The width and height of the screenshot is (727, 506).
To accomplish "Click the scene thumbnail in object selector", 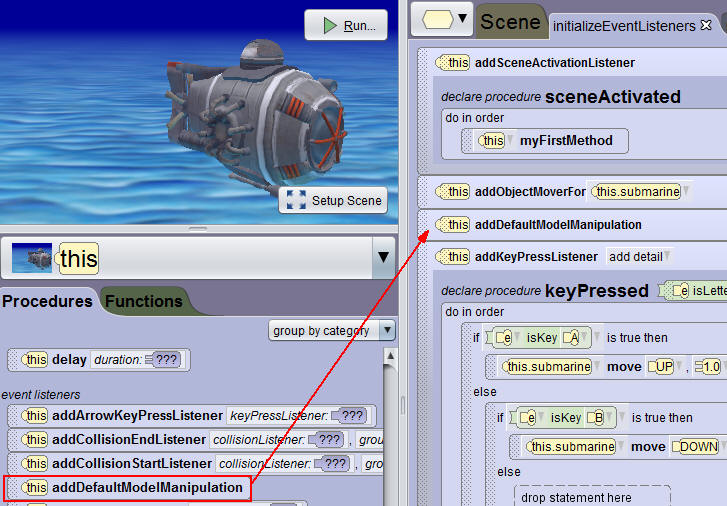I will click(x=32, y=258).
